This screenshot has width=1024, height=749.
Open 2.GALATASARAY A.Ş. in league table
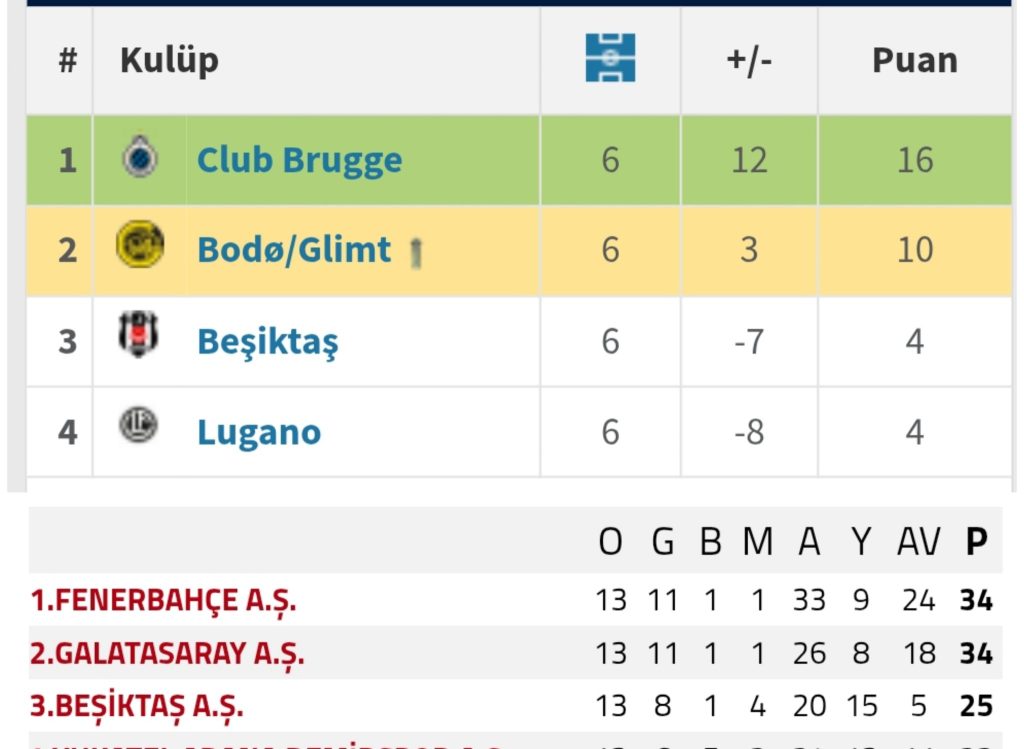click(x=167, y=653)
